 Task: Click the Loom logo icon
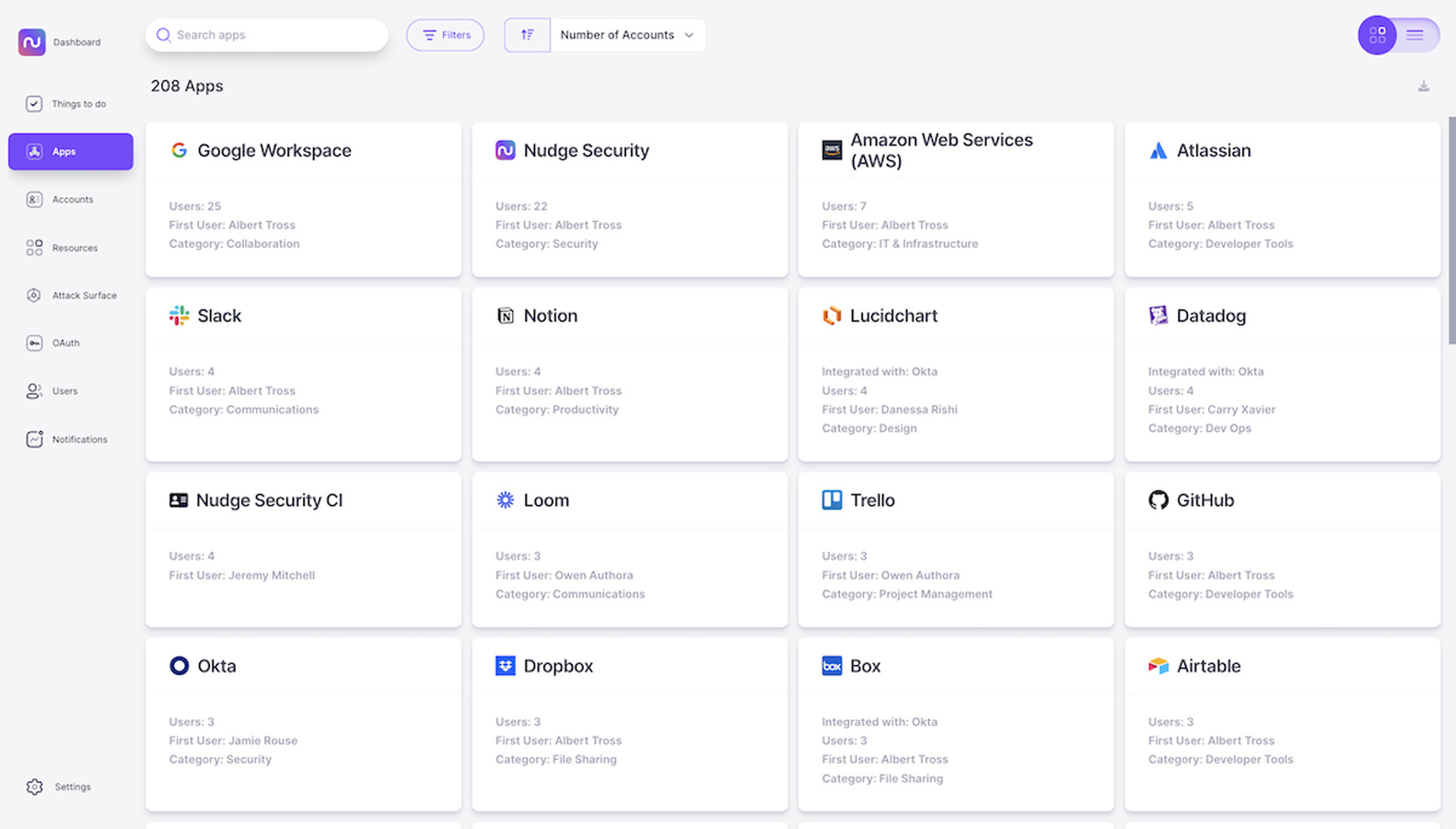[506, 500]
